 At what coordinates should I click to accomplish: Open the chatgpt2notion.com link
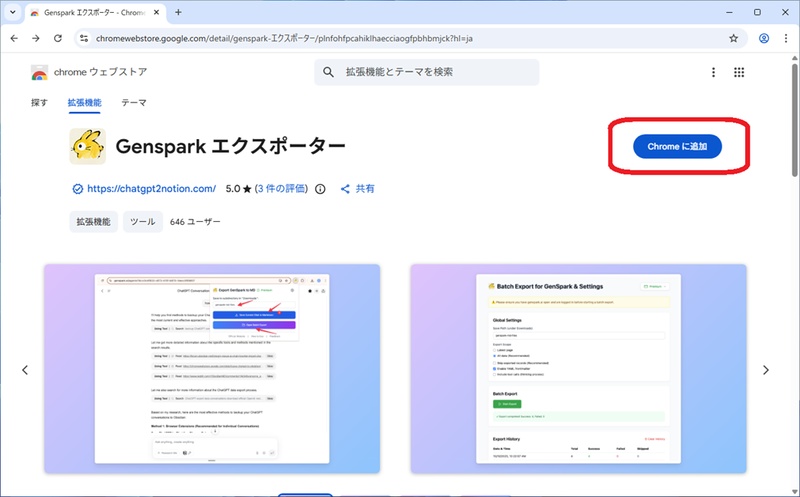[x=152, y=189]
